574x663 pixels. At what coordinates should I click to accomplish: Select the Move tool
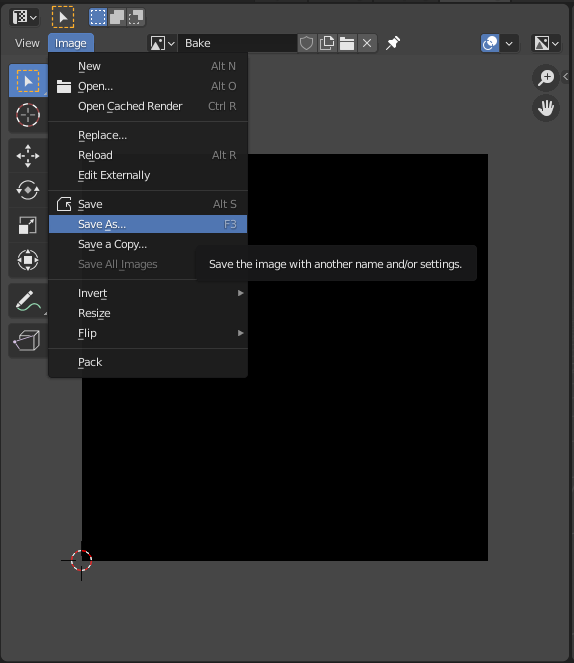pyautogui.click(x=28, y=156)
